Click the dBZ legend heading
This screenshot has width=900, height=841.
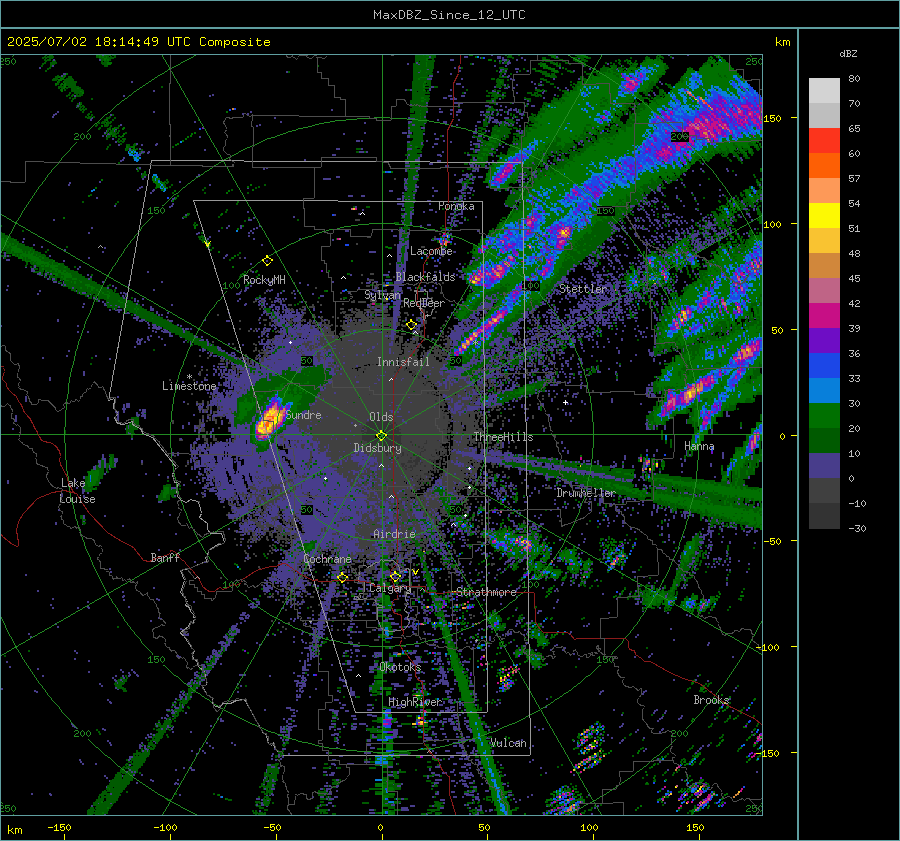point(848,53)
